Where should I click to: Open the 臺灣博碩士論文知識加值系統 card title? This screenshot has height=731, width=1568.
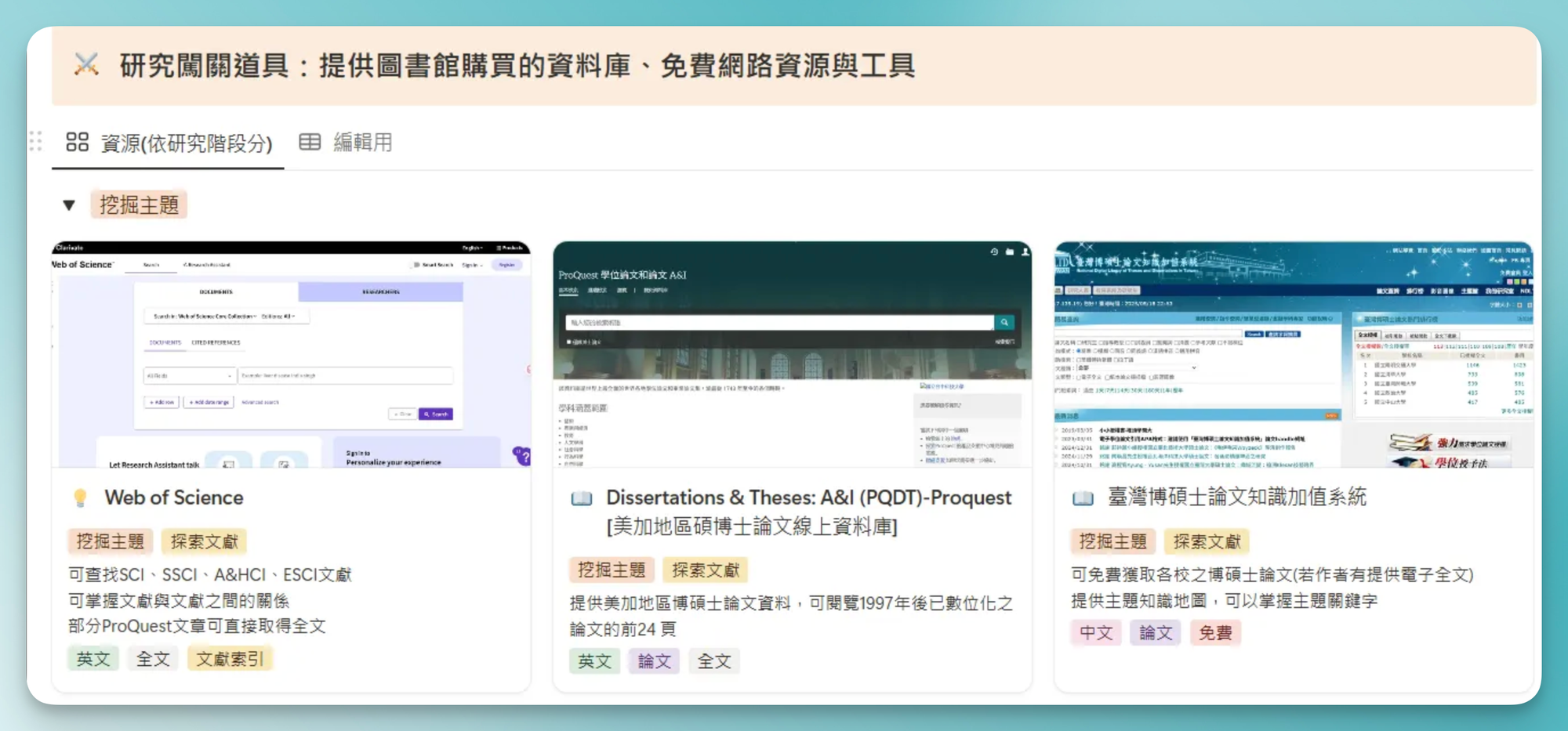(x=1236, y=498)
